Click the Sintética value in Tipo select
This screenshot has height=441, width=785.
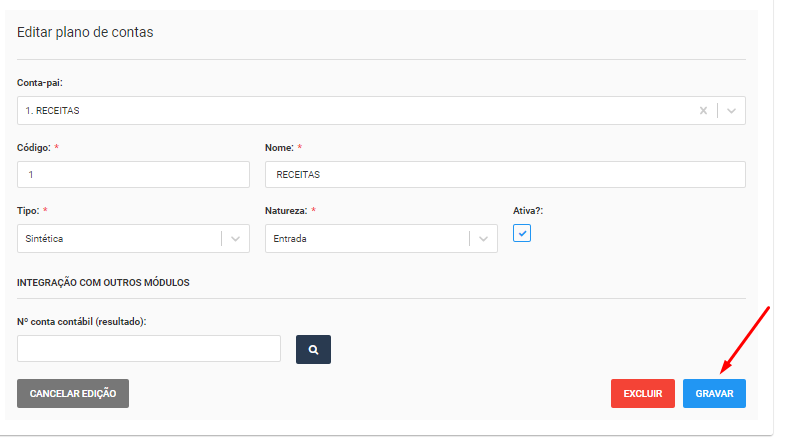[44, 239]
